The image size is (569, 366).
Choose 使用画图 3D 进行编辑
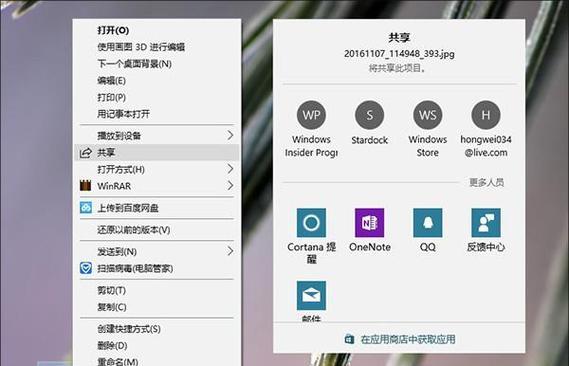pyautogui.click(x=141, y=47)
